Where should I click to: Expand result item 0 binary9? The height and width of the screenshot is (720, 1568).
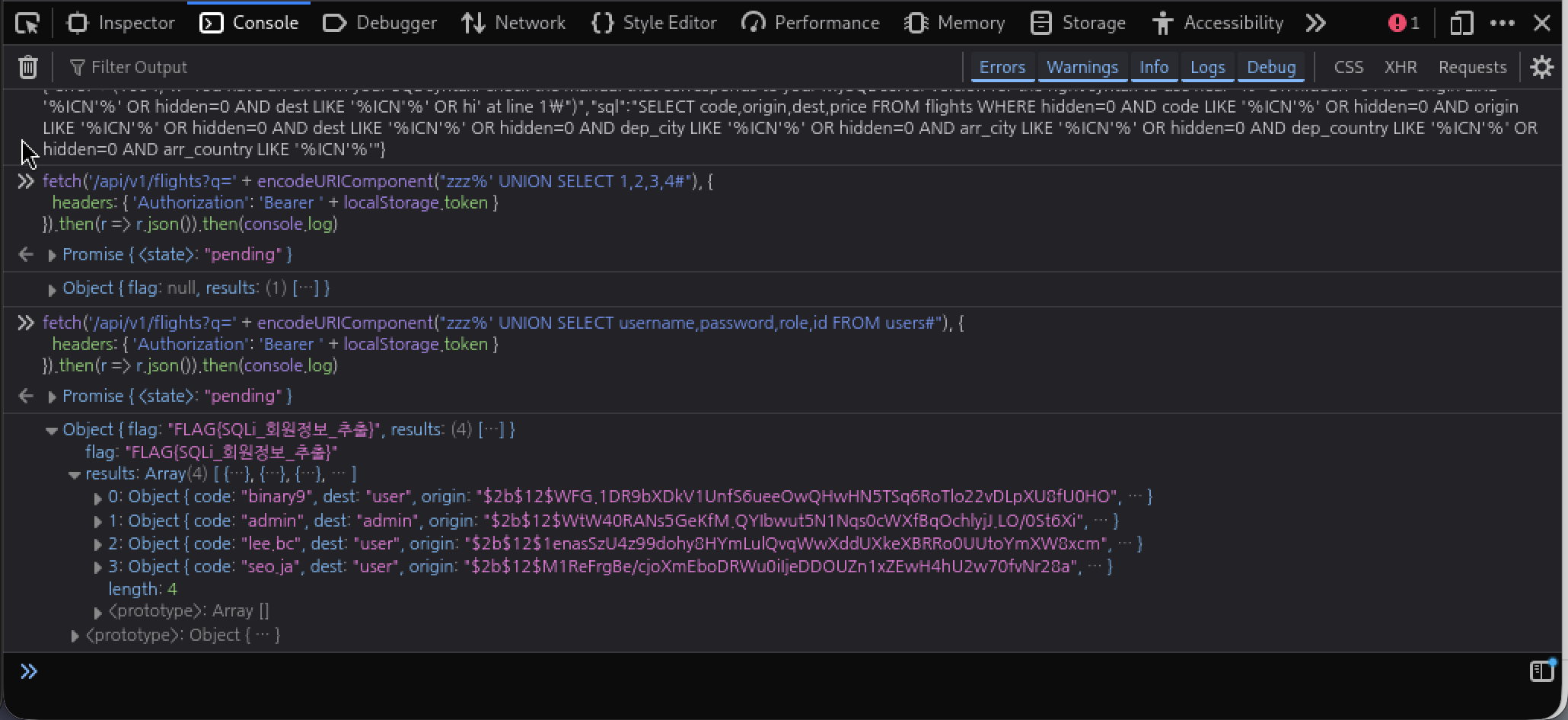click(97, 498)
